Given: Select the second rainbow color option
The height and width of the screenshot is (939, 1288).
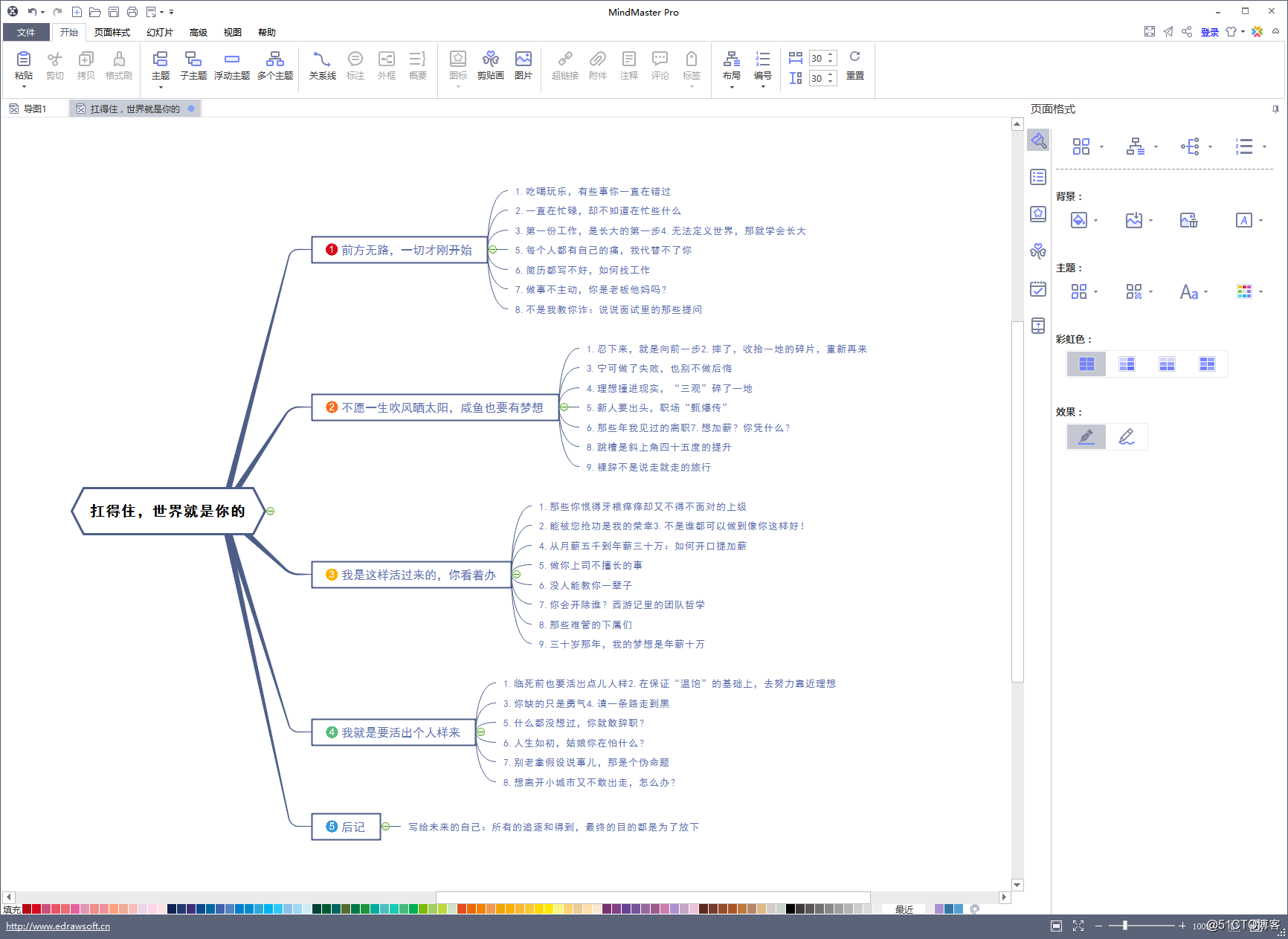Looking at the screenshot, I should 1127,364.
